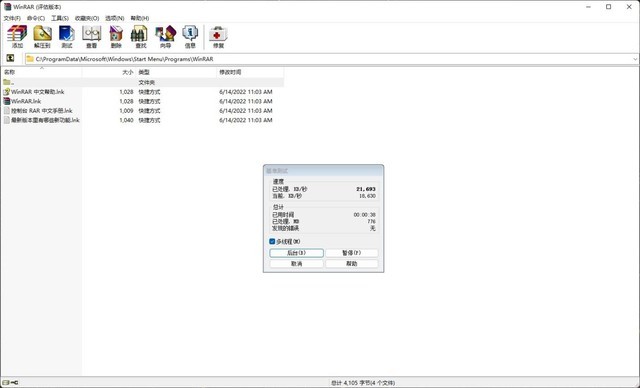Click the size value 1,009

[x=127, y=111]
